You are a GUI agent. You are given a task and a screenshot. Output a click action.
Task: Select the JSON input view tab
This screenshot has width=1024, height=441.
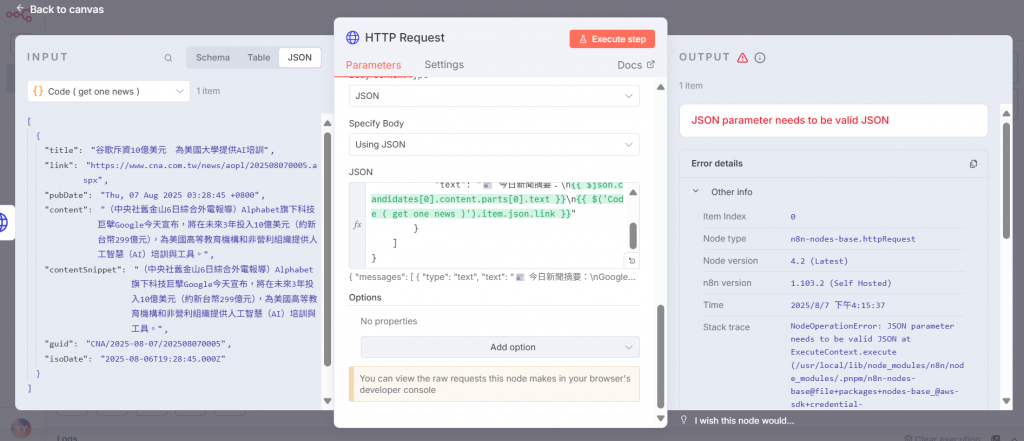click(300, 57)
